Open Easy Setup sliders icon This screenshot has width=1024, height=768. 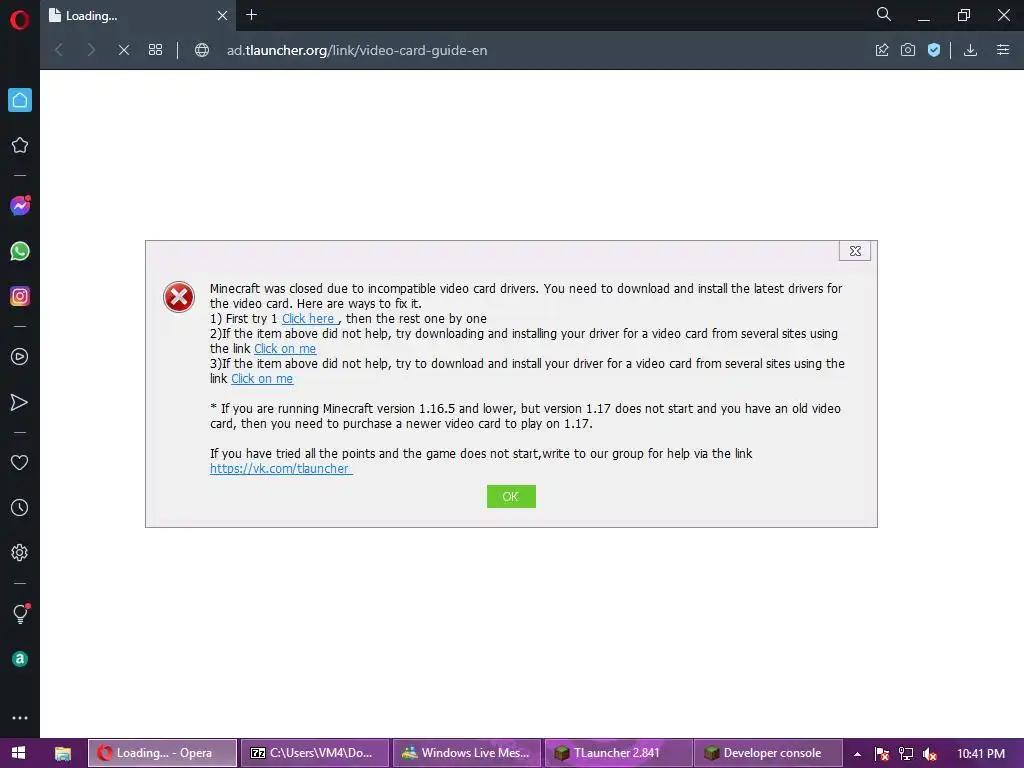pyautogui.click(x=1003, y=50)
